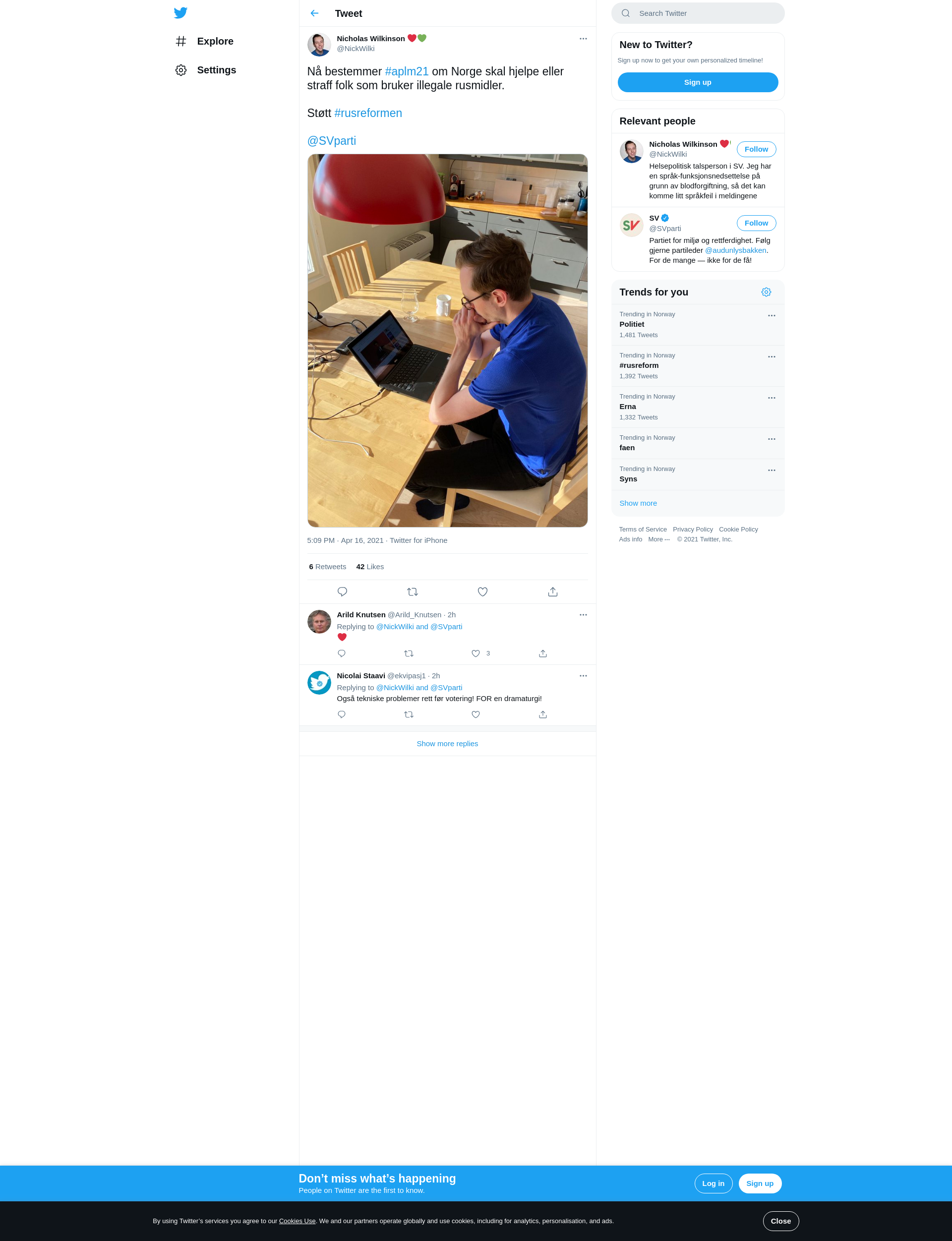This screenshot has width=952, height=1241.
Task: Click the Sign up button in sidebar
Action: coord(698,82)
